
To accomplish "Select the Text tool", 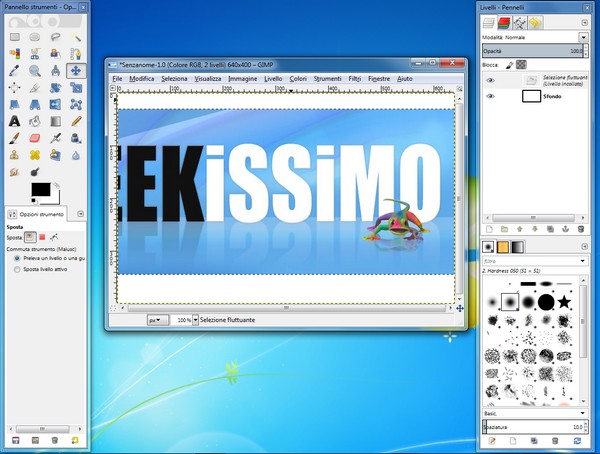I will coord(15,121).
